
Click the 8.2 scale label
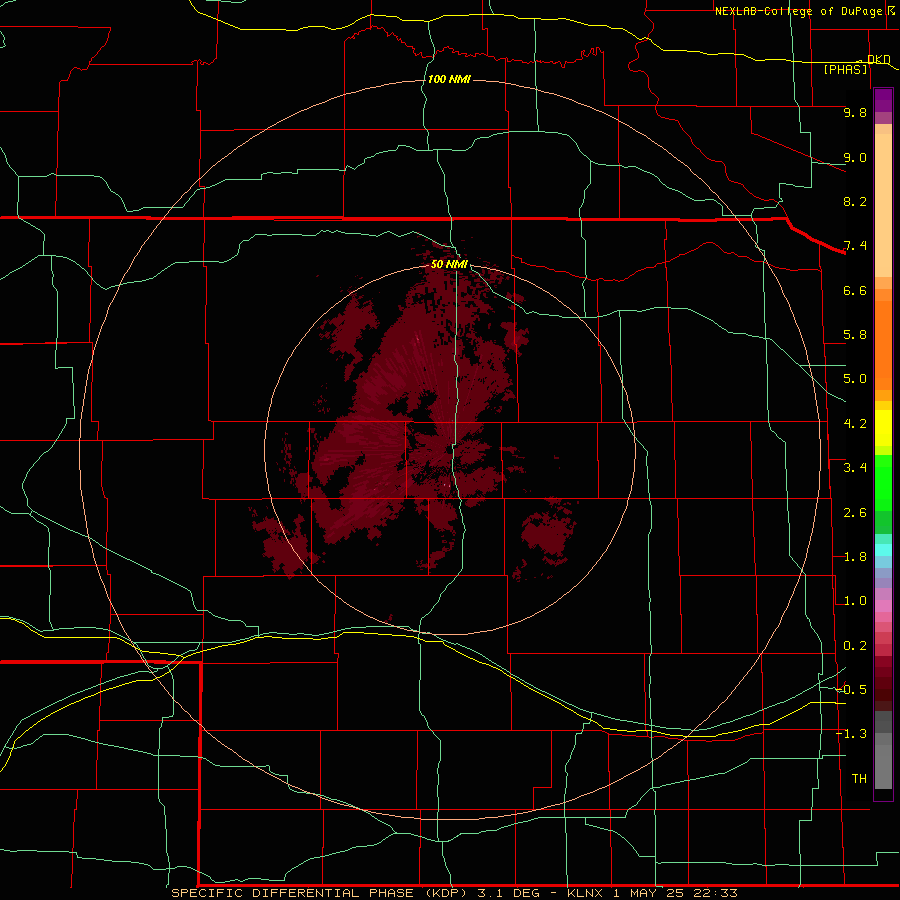pos(855,201)
